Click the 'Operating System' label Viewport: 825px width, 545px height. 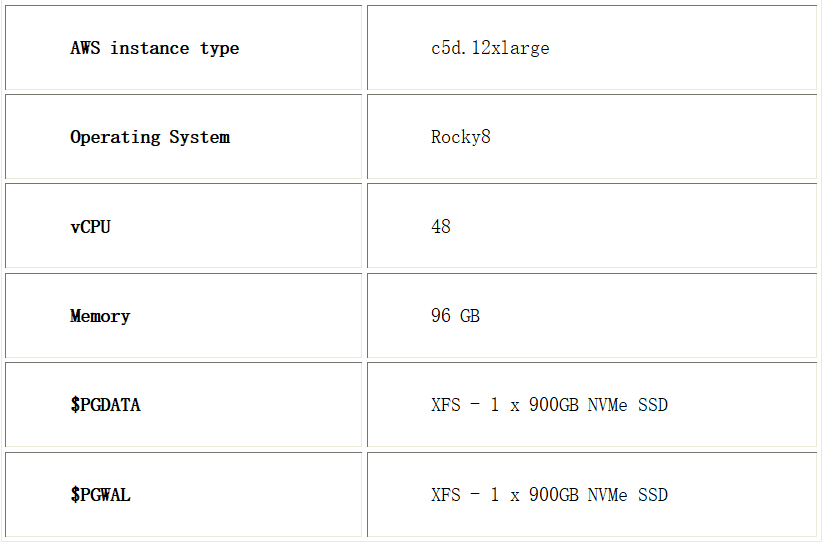[x=150, y=137]
